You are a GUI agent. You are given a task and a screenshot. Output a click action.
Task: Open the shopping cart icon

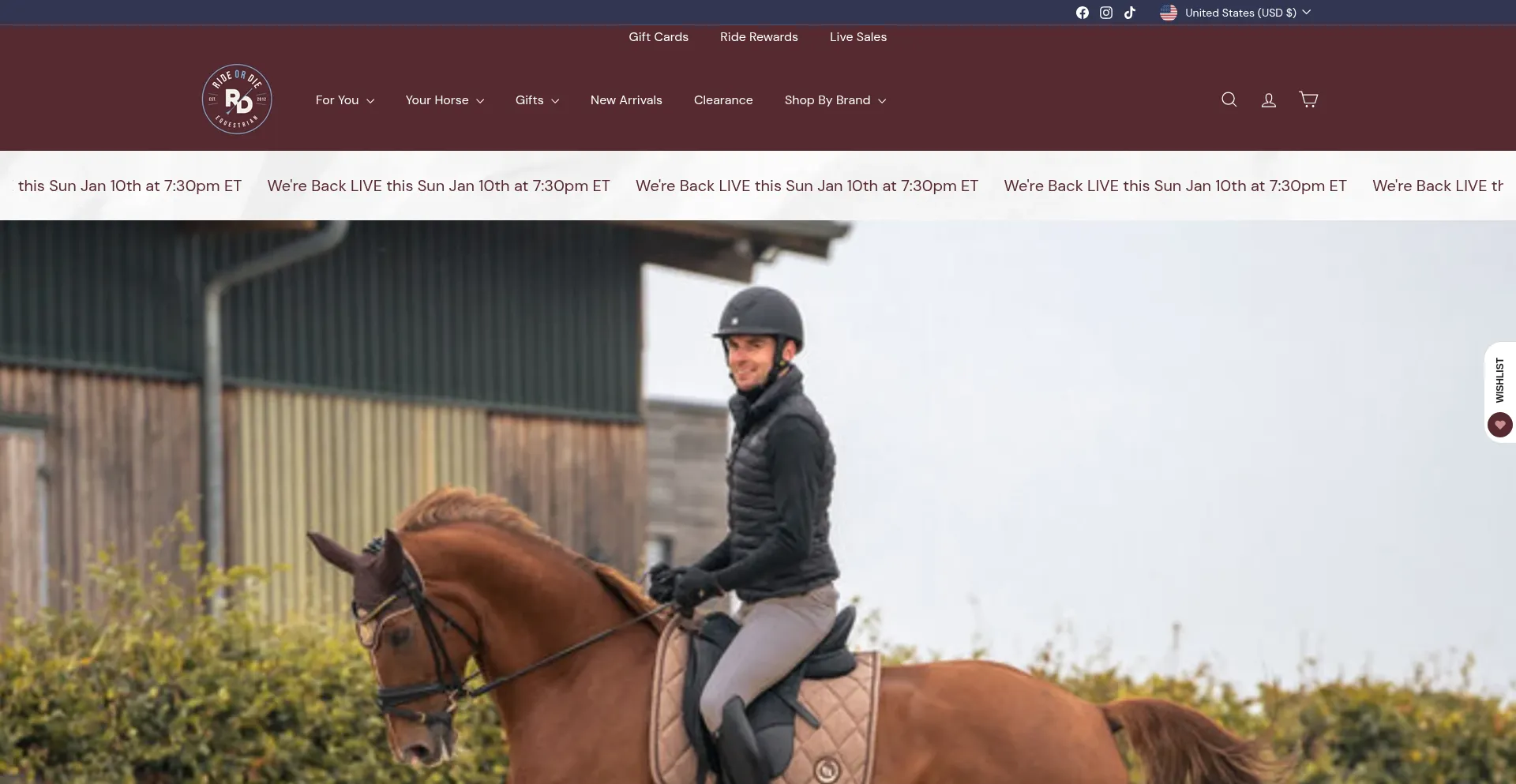tap(1308, 99)
